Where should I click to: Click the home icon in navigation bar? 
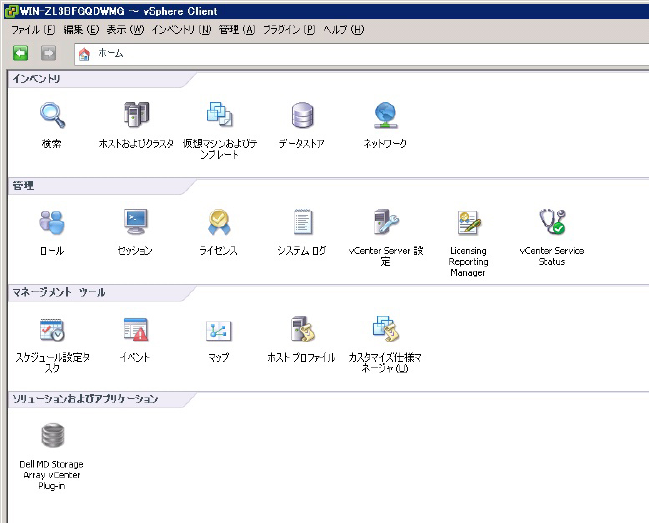84,54
